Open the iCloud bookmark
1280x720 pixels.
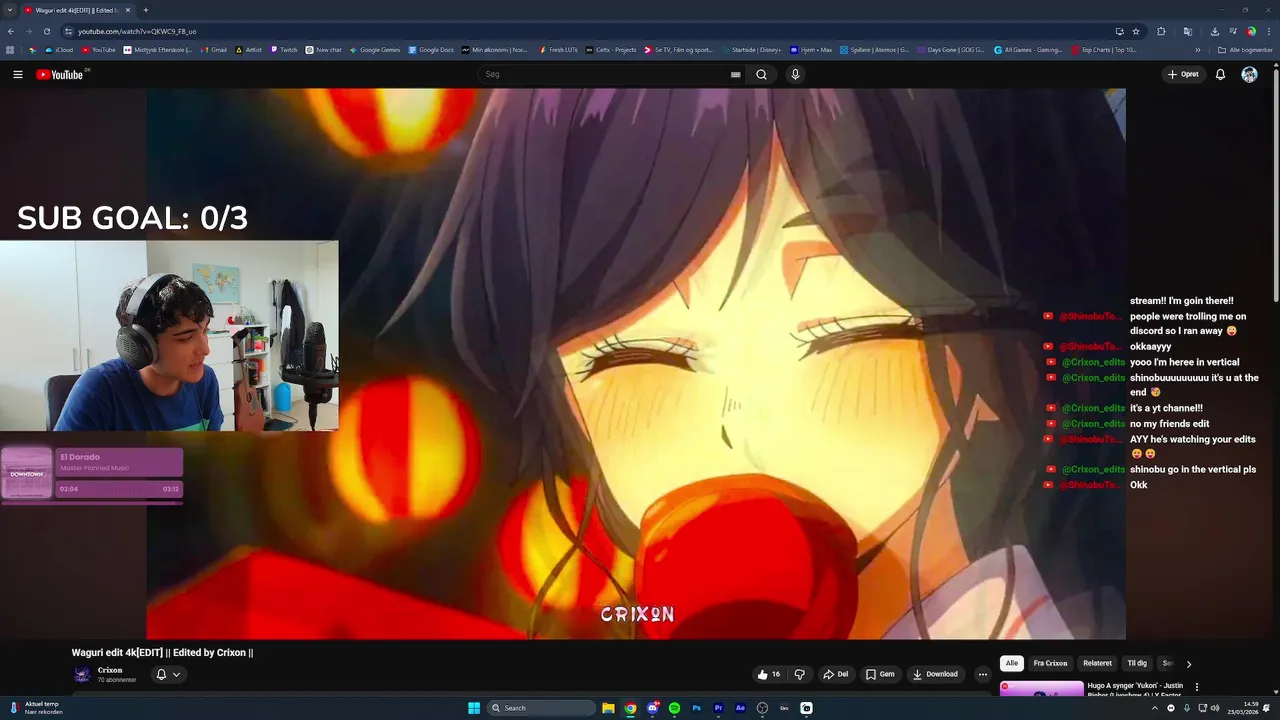[x=59, y=50]
